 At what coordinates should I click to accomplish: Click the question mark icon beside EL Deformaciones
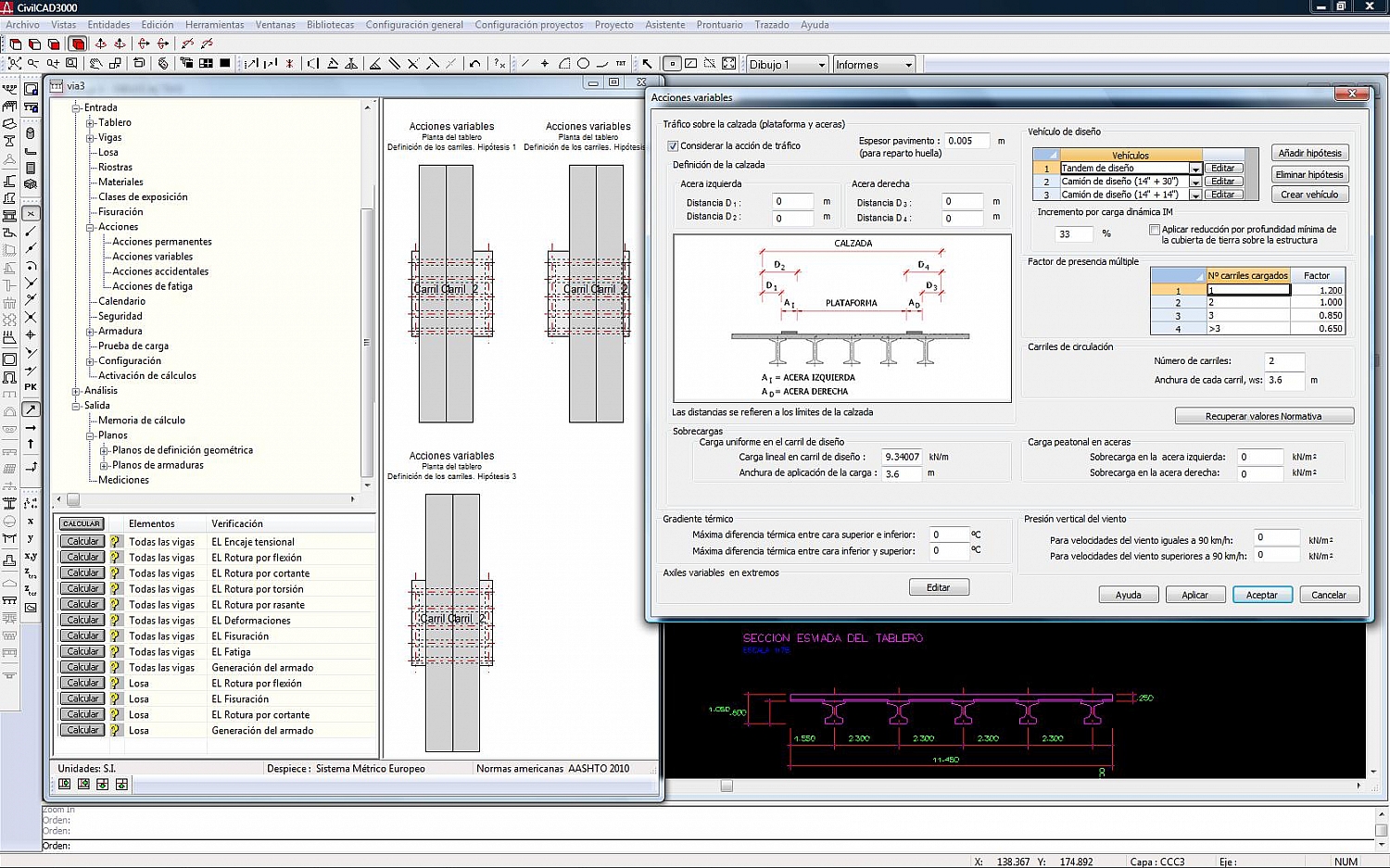click(115, 620)
